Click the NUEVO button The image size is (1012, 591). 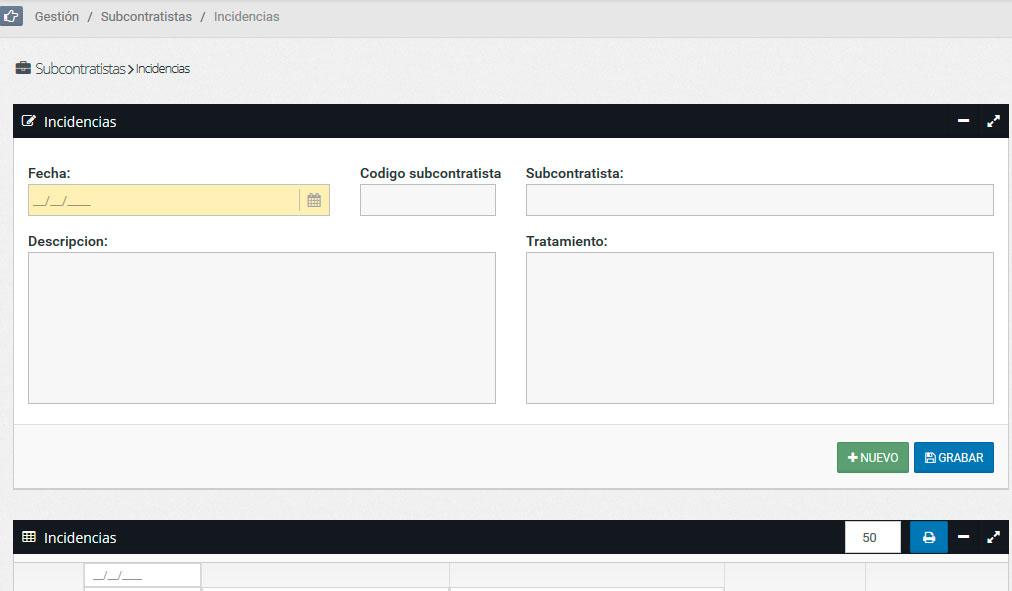click(x=873, y=457)
